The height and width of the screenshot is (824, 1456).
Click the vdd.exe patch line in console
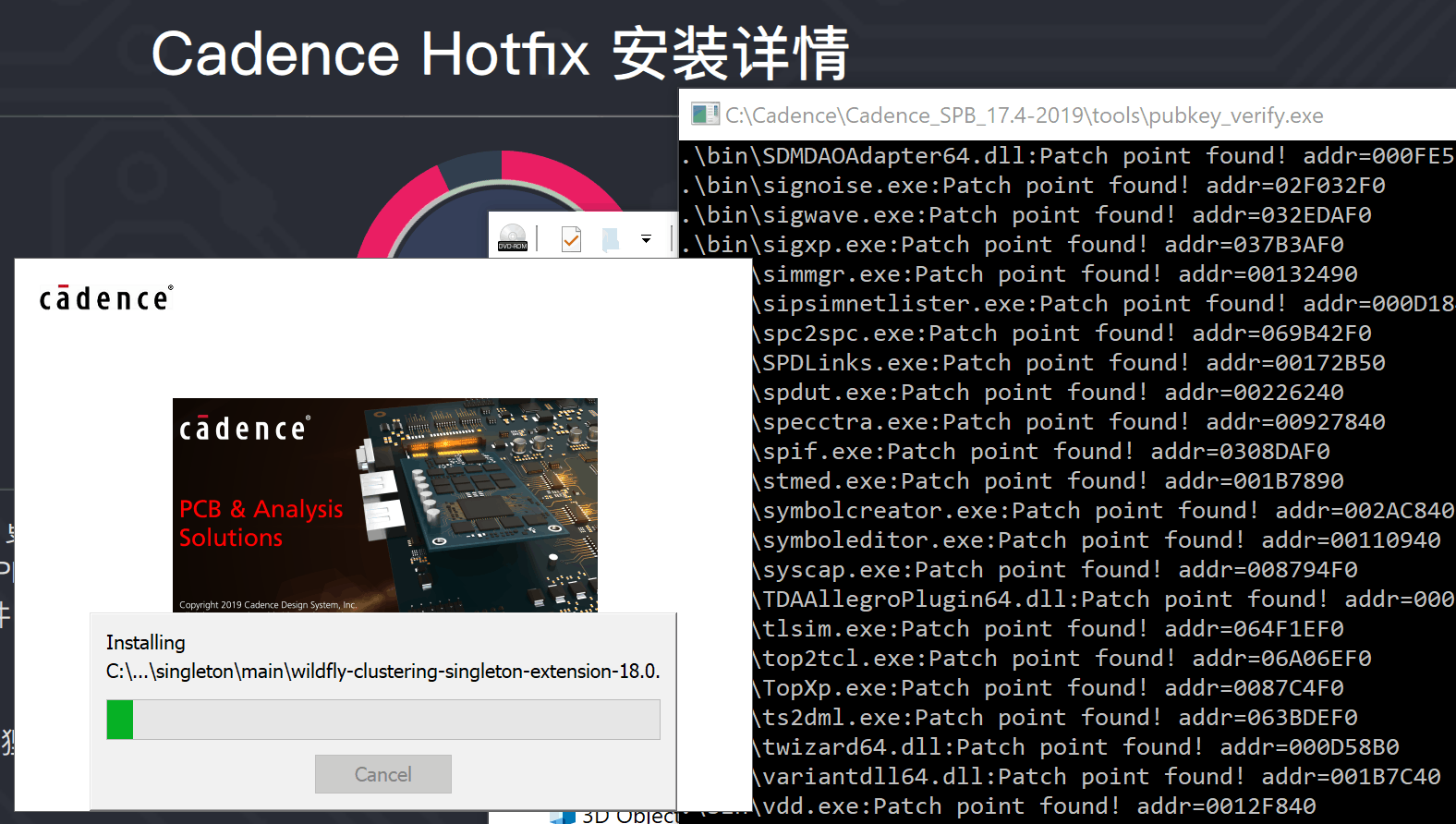1035,806
